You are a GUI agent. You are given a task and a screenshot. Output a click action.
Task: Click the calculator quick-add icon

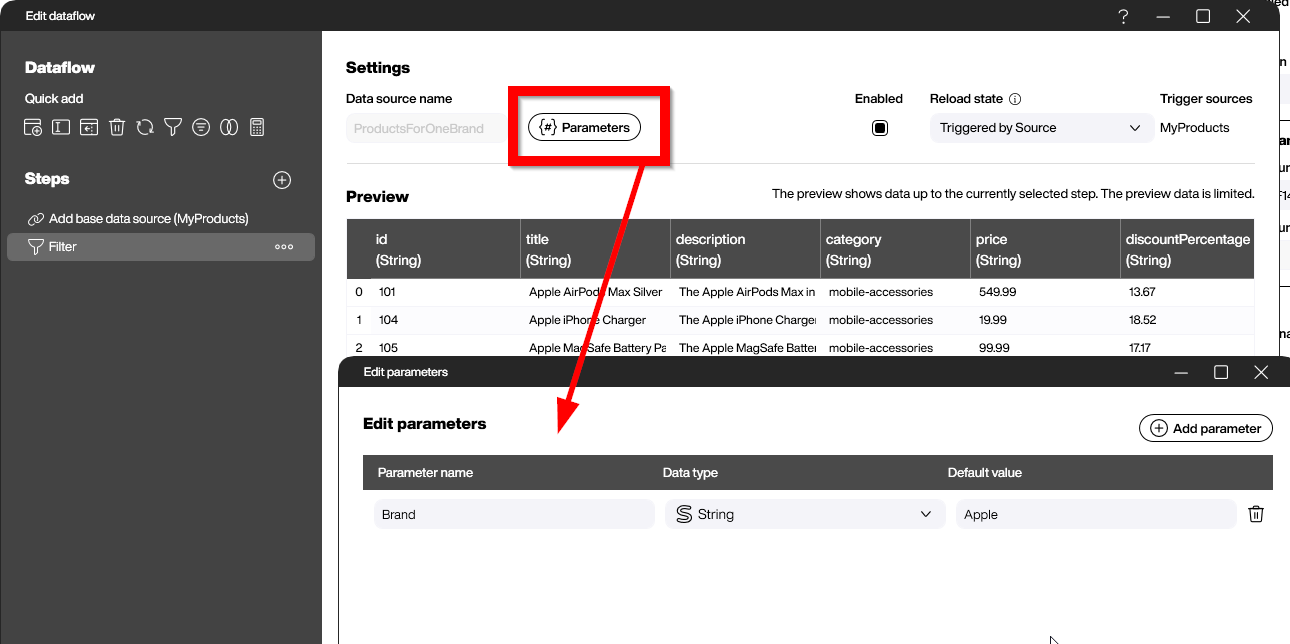(257, 127)
